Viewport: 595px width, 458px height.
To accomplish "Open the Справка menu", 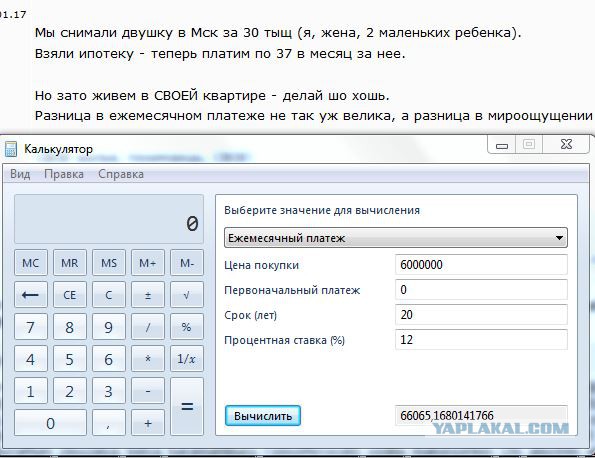I will tap(121, 174).
